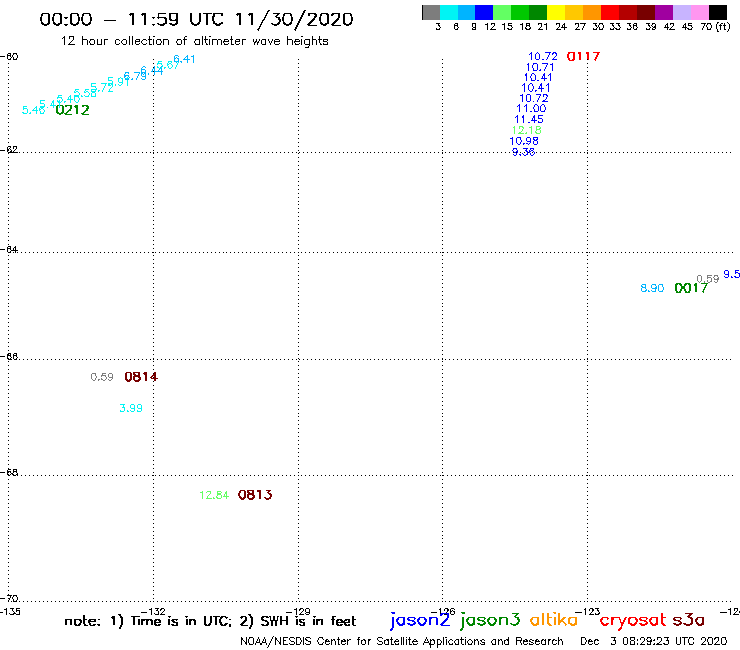Select the light green value '12.18'
This screenshot has width=740, height=650.
tap(527, 130)
